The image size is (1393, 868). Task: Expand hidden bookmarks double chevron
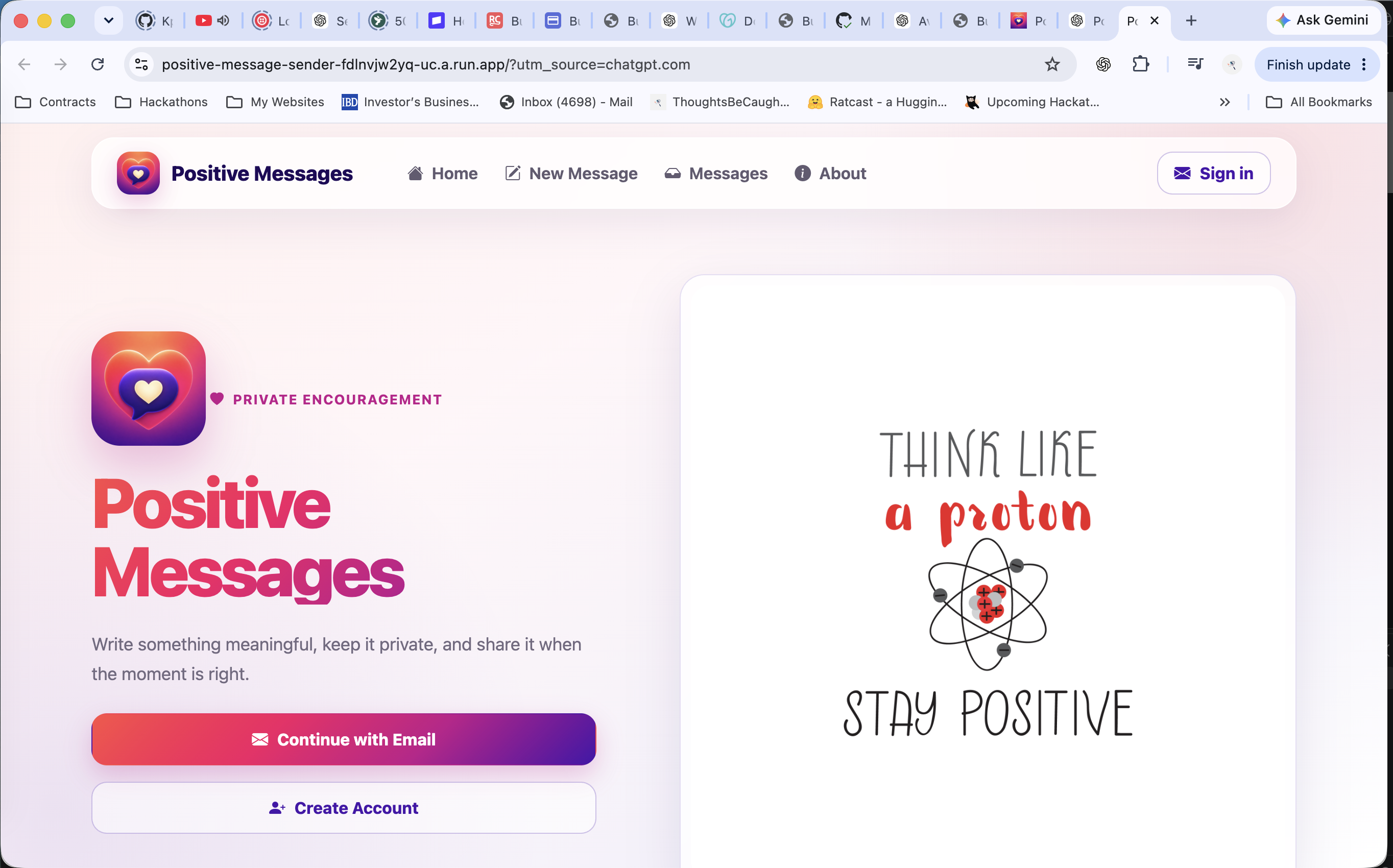(1224, 102)
